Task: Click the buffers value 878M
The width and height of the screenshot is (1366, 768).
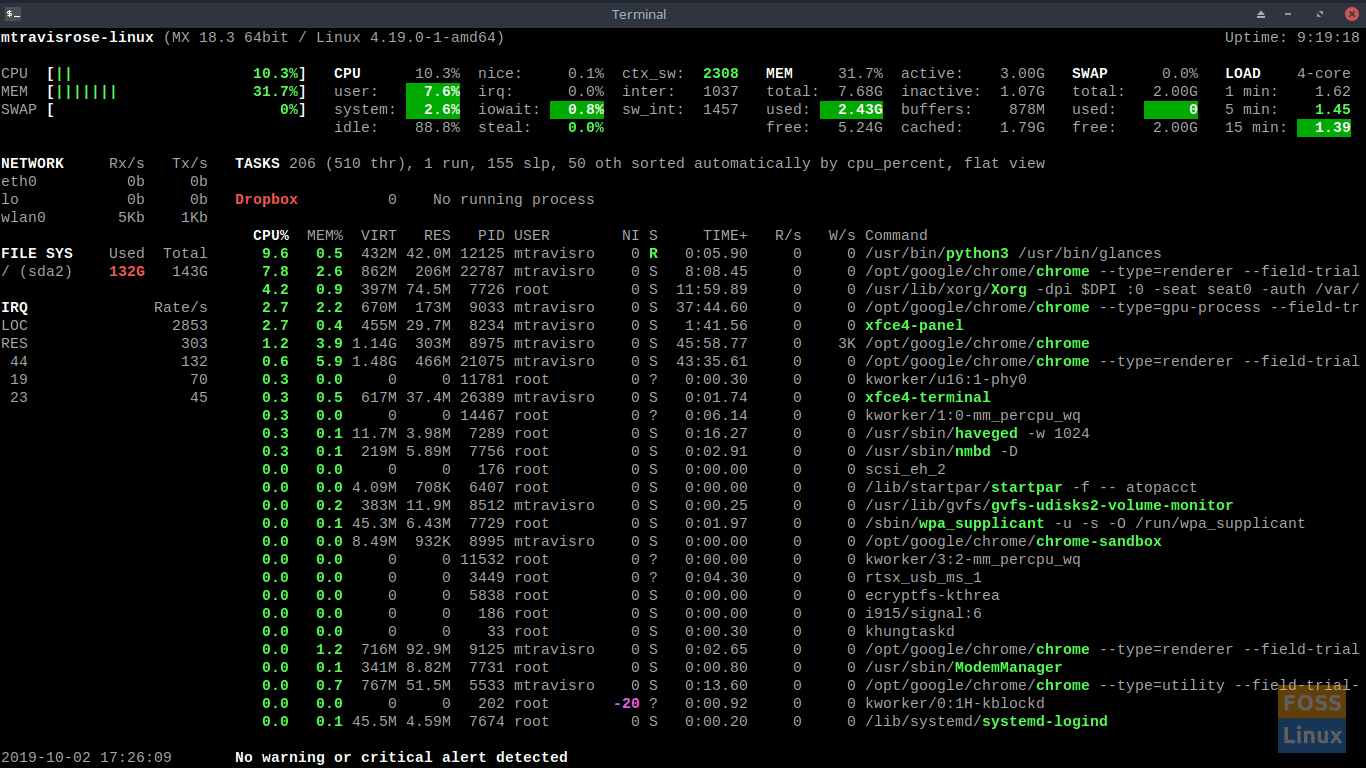Action: tap(1027, 110)
